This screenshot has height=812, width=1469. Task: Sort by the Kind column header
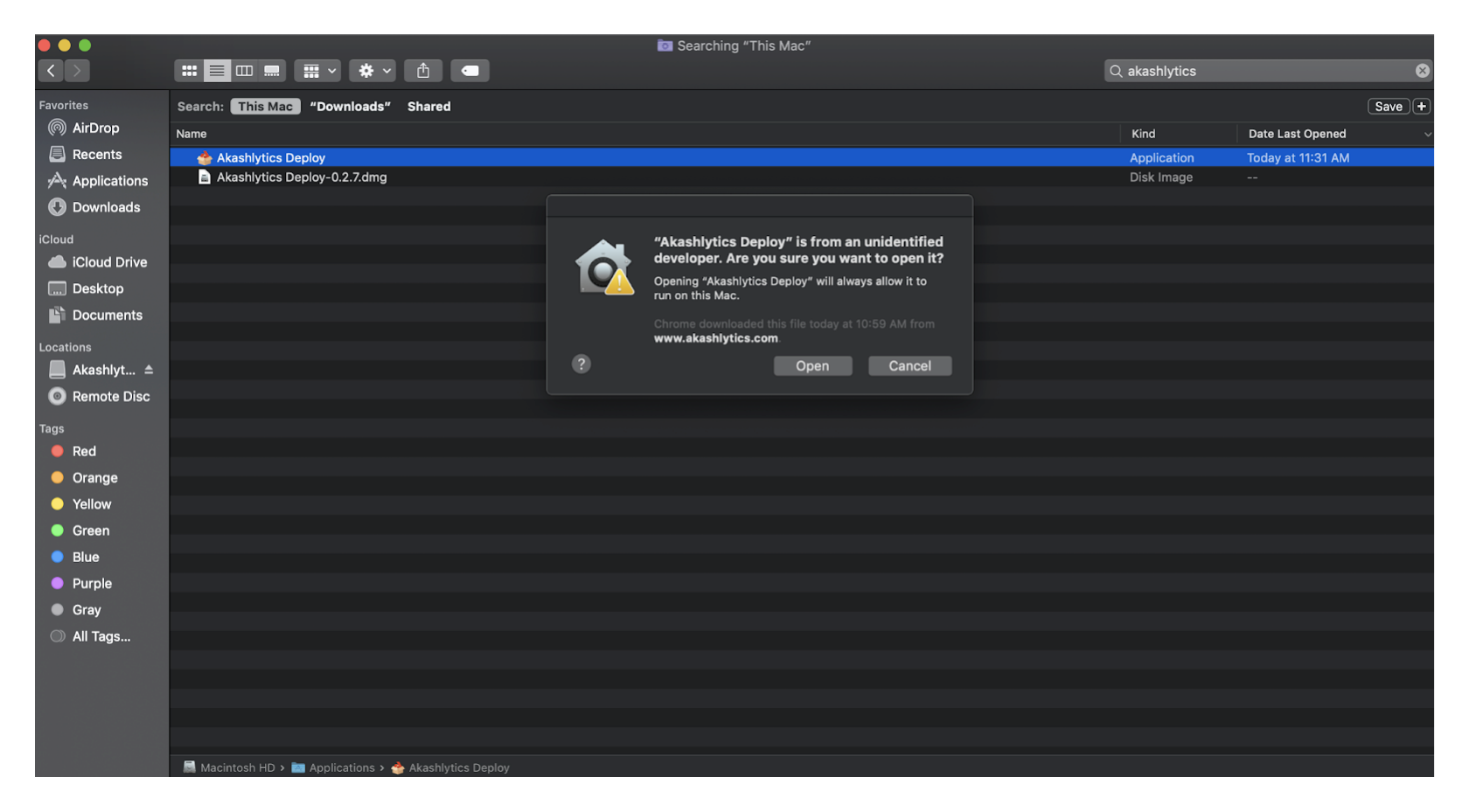tap(1143, 134)
